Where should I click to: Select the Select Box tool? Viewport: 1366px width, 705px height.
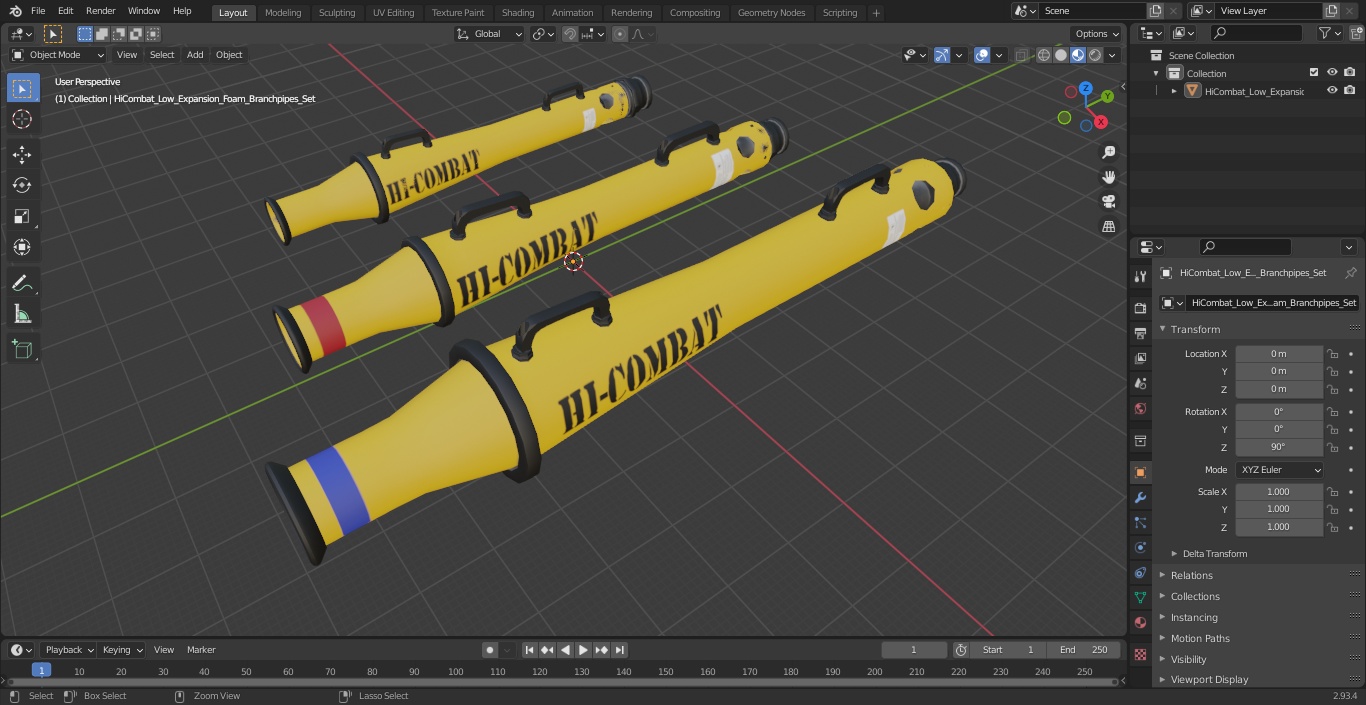pyautogui.click(x=22, y=88)
